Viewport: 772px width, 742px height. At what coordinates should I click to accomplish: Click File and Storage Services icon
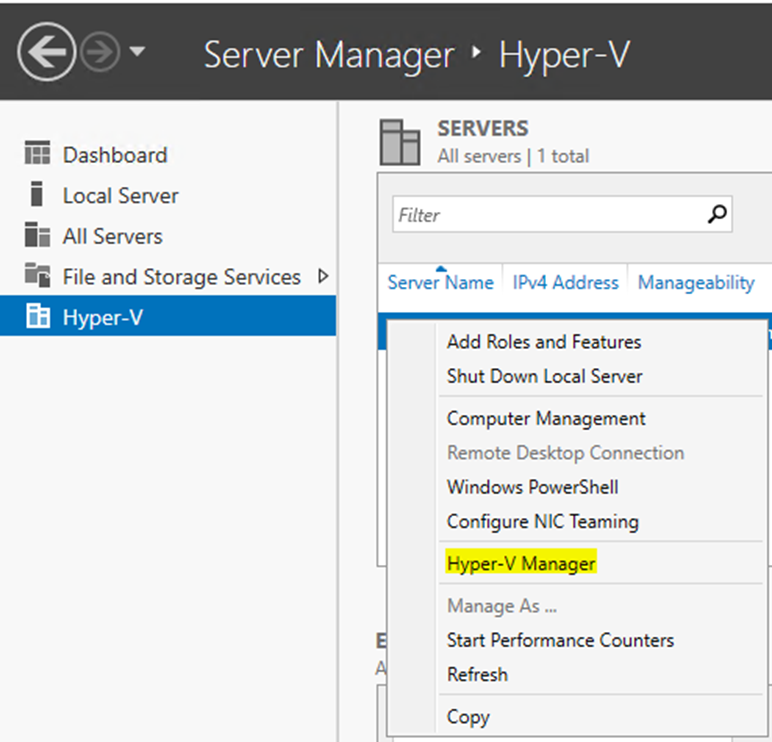[37, 275]
